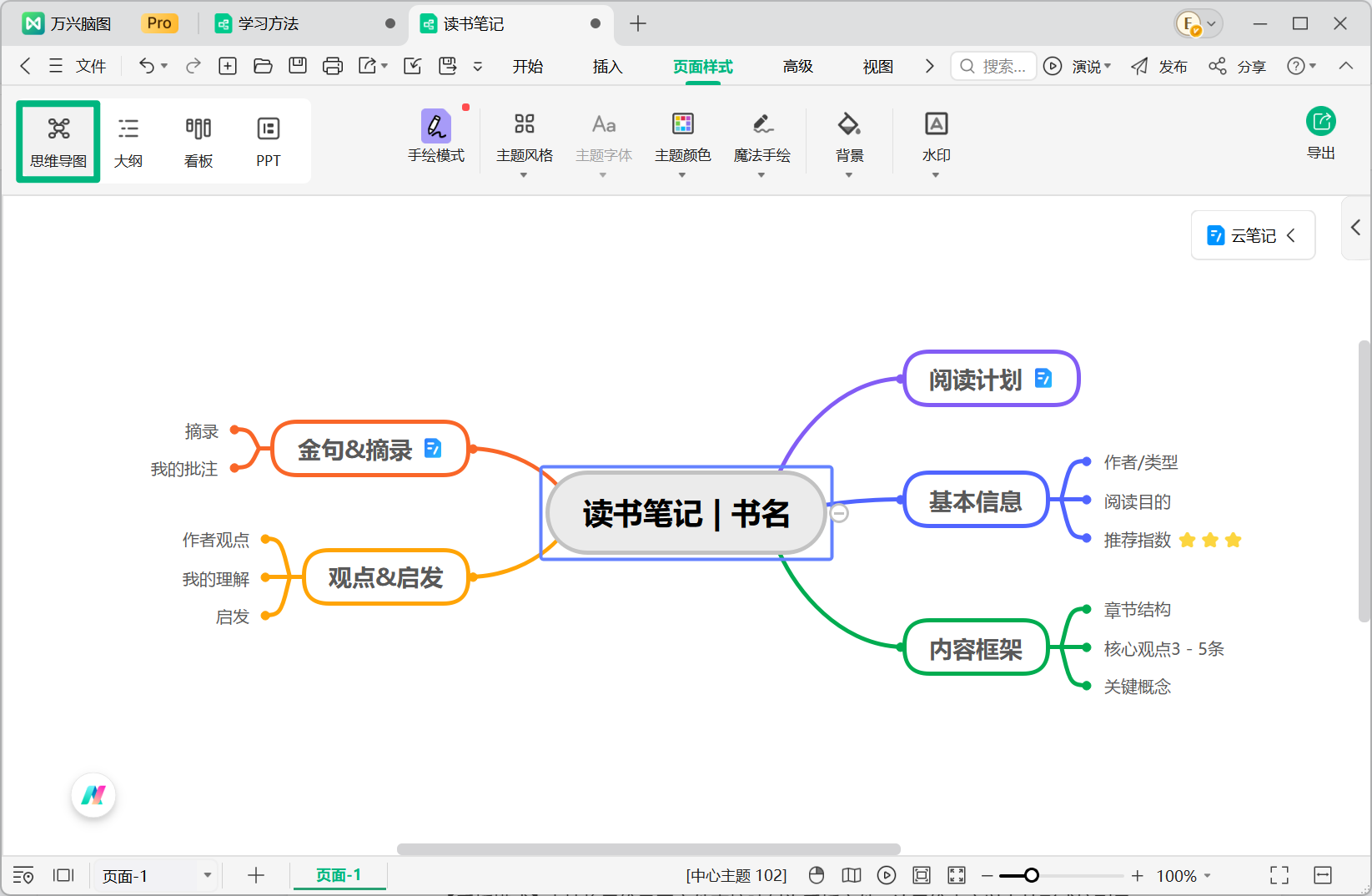Open the 页面样式 ribbon tab
Viewport: 1372px width, 896px height.
(703, 67)
